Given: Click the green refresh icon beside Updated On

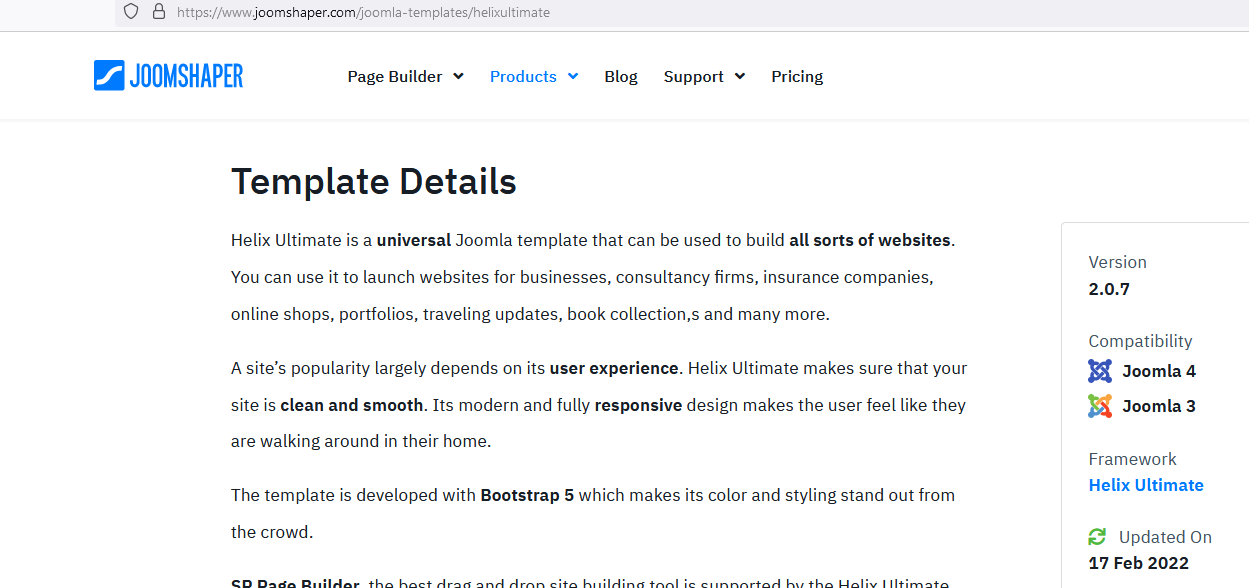Looking at the screenshot, I should point(1098,537).
